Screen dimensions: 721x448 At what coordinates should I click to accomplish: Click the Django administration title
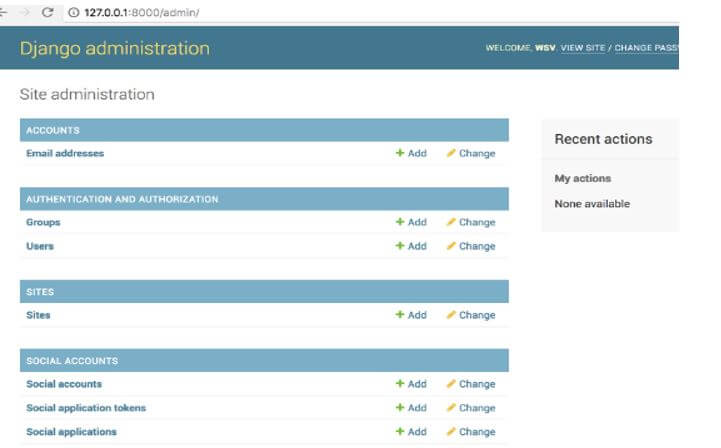(114, 48)
